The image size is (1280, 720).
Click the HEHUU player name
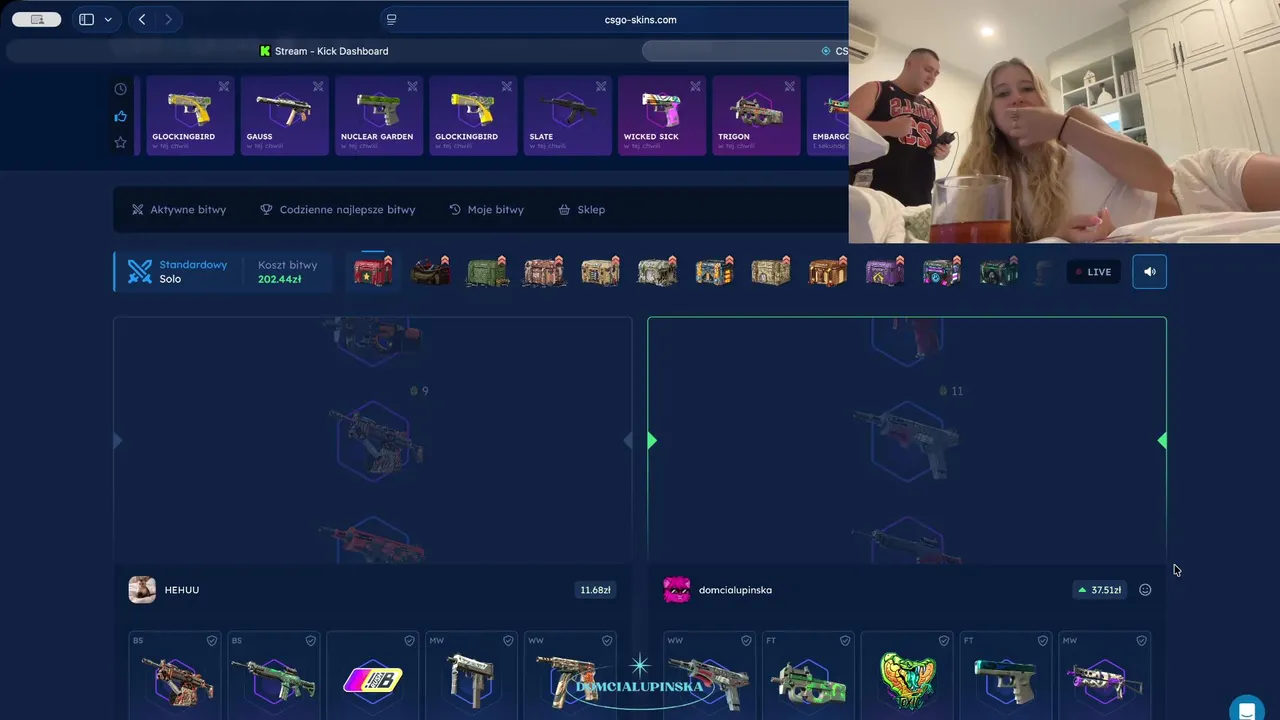click(182, 590)
